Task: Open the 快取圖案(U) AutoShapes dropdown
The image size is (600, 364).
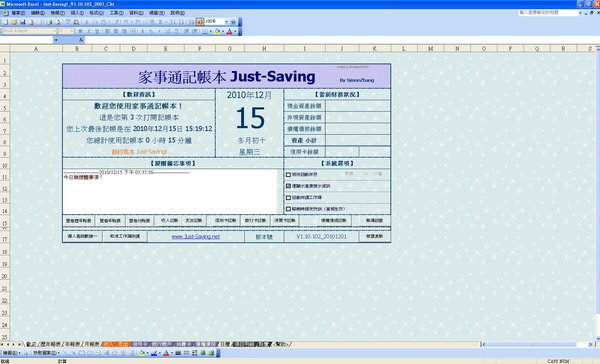Action: coord(46,353)
